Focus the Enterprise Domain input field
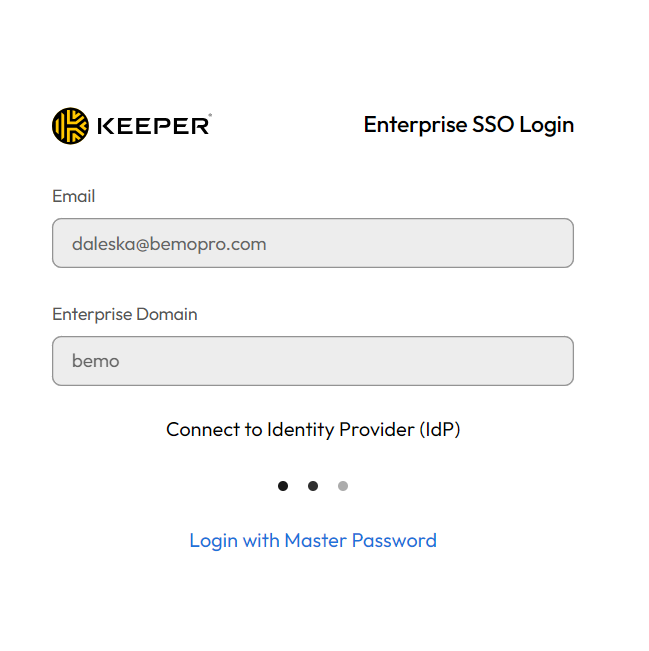Image resolution: width=649 pixels, height=651 pixels. [x=312, y=361]
